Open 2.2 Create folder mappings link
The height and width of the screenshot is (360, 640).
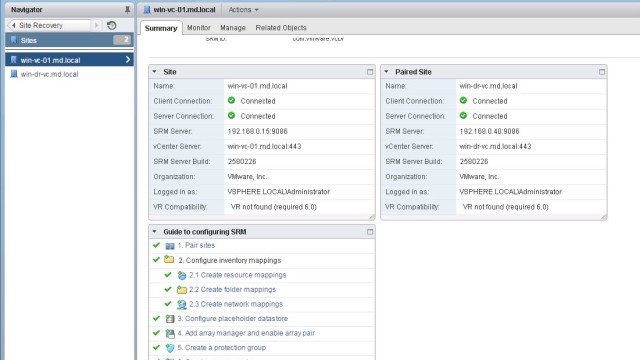pyautogui.click(x=232, y=289)
